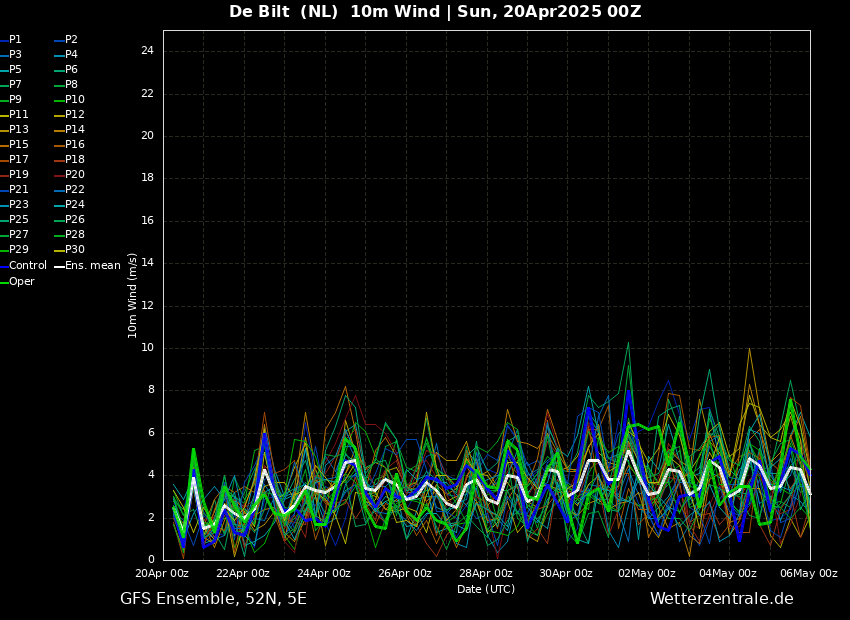850x620 pixels.
Task: Click the Oper legend entry
Action: click(17, 281)
